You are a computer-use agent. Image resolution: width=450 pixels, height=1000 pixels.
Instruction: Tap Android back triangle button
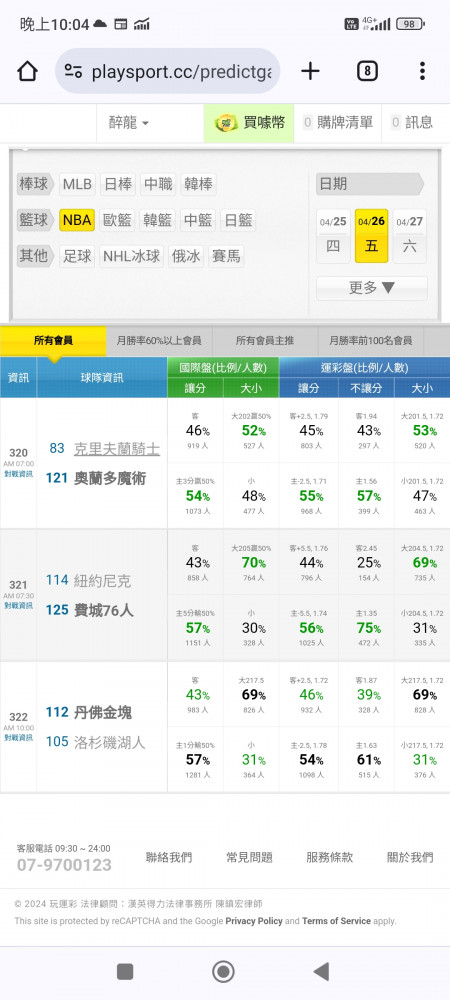point(321,972)
